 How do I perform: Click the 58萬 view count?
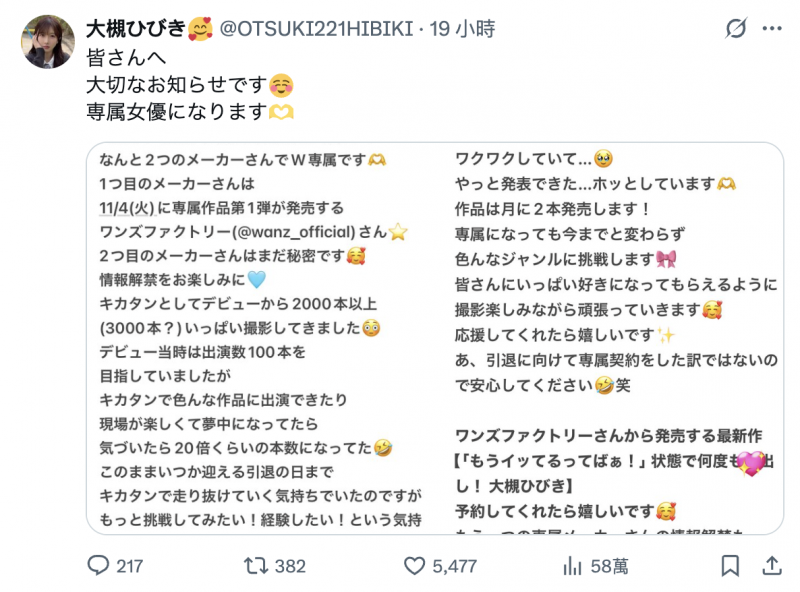[x=606, y=565]
